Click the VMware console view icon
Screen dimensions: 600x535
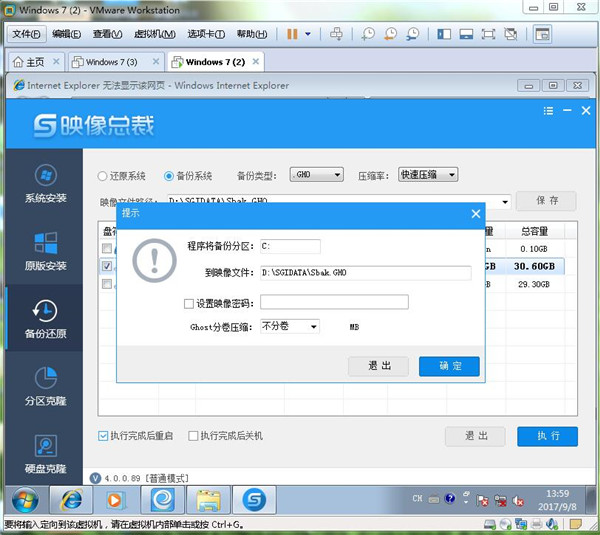click(x=542, y=34)
